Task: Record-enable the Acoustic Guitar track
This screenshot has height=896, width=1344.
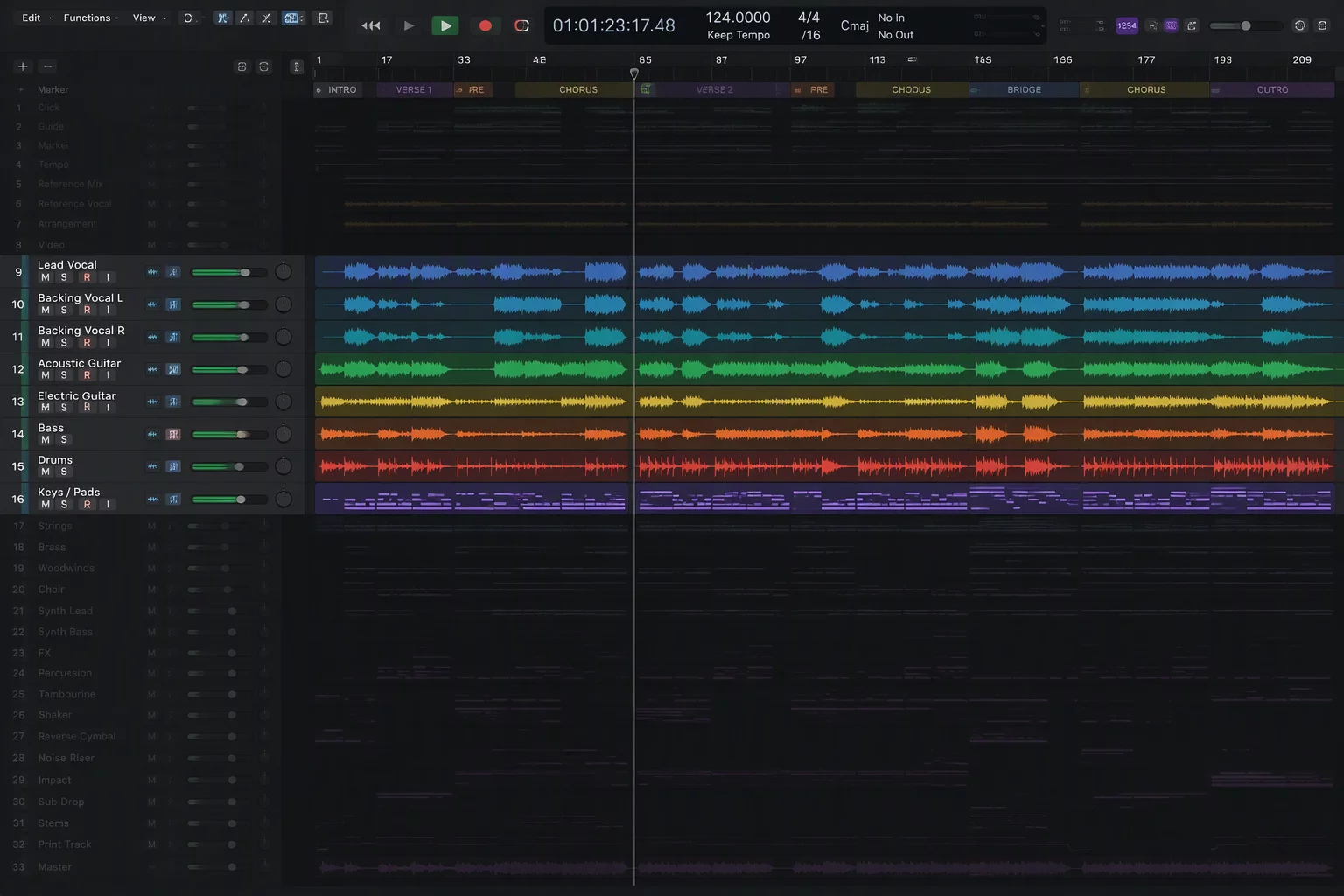Action: point(87,375)
